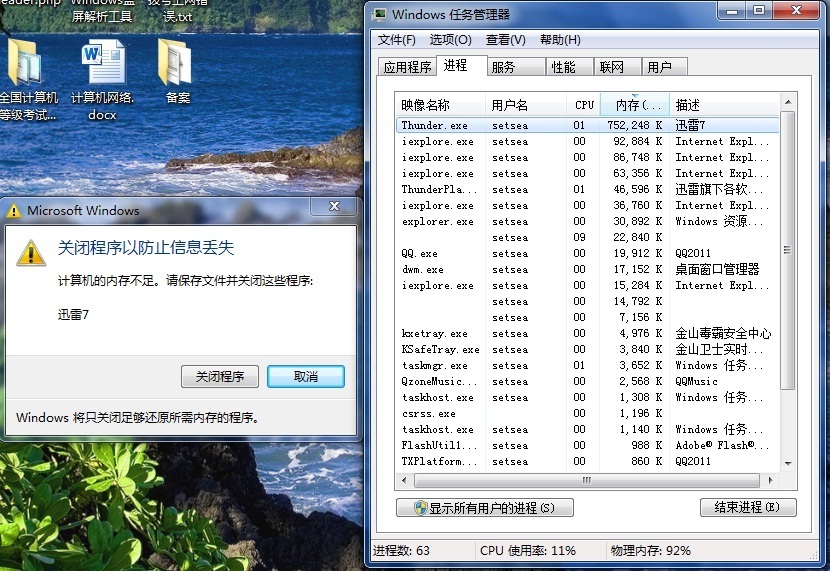830x571 pixels.
Task: Click the 物理内存: 92% status entry
Action: pyautogui.click(x=651, y=550)
